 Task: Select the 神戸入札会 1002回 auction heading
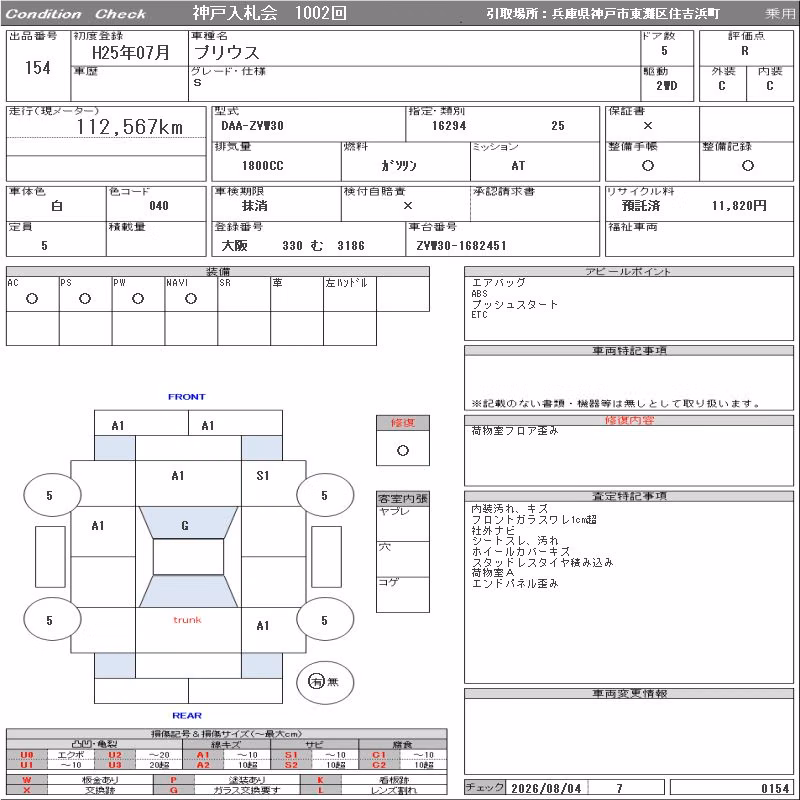click(269, 13)
